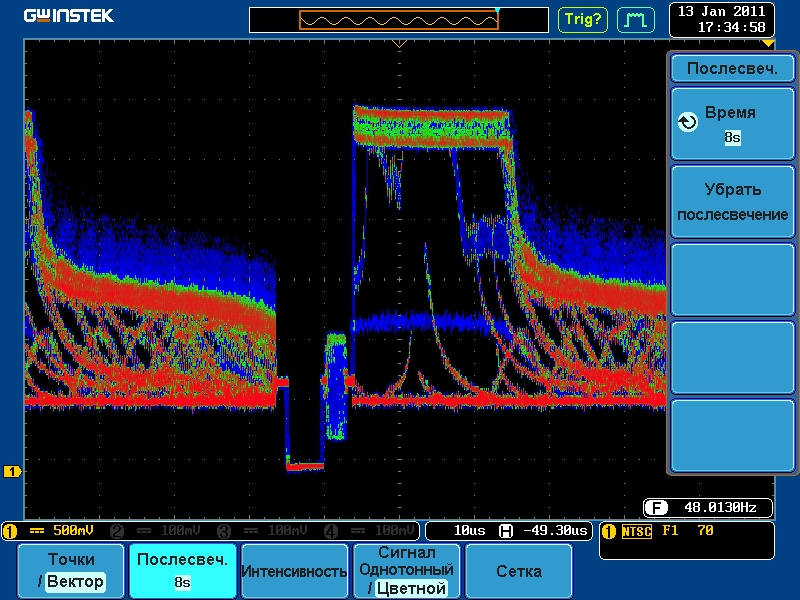
Task: Click the green acquisition mode icon
Action: click(634, 19)
